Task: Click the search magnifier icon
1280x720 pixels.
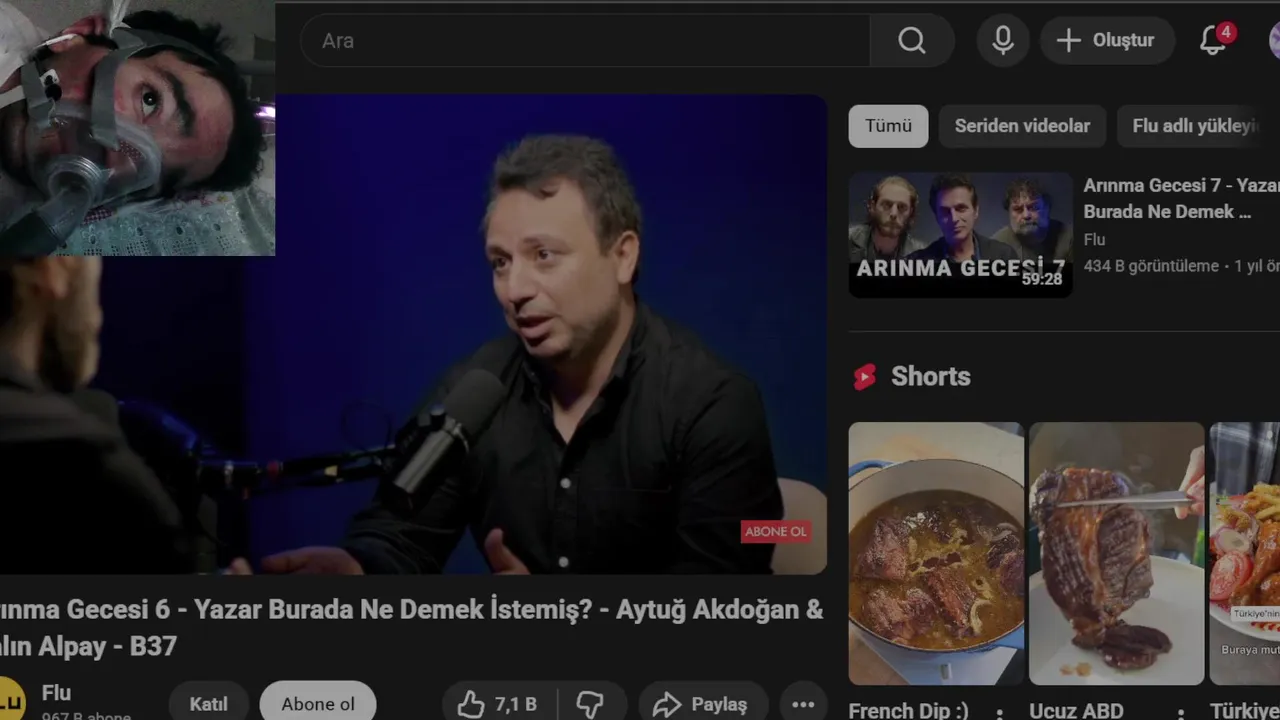Action: (x=911, y=40)
